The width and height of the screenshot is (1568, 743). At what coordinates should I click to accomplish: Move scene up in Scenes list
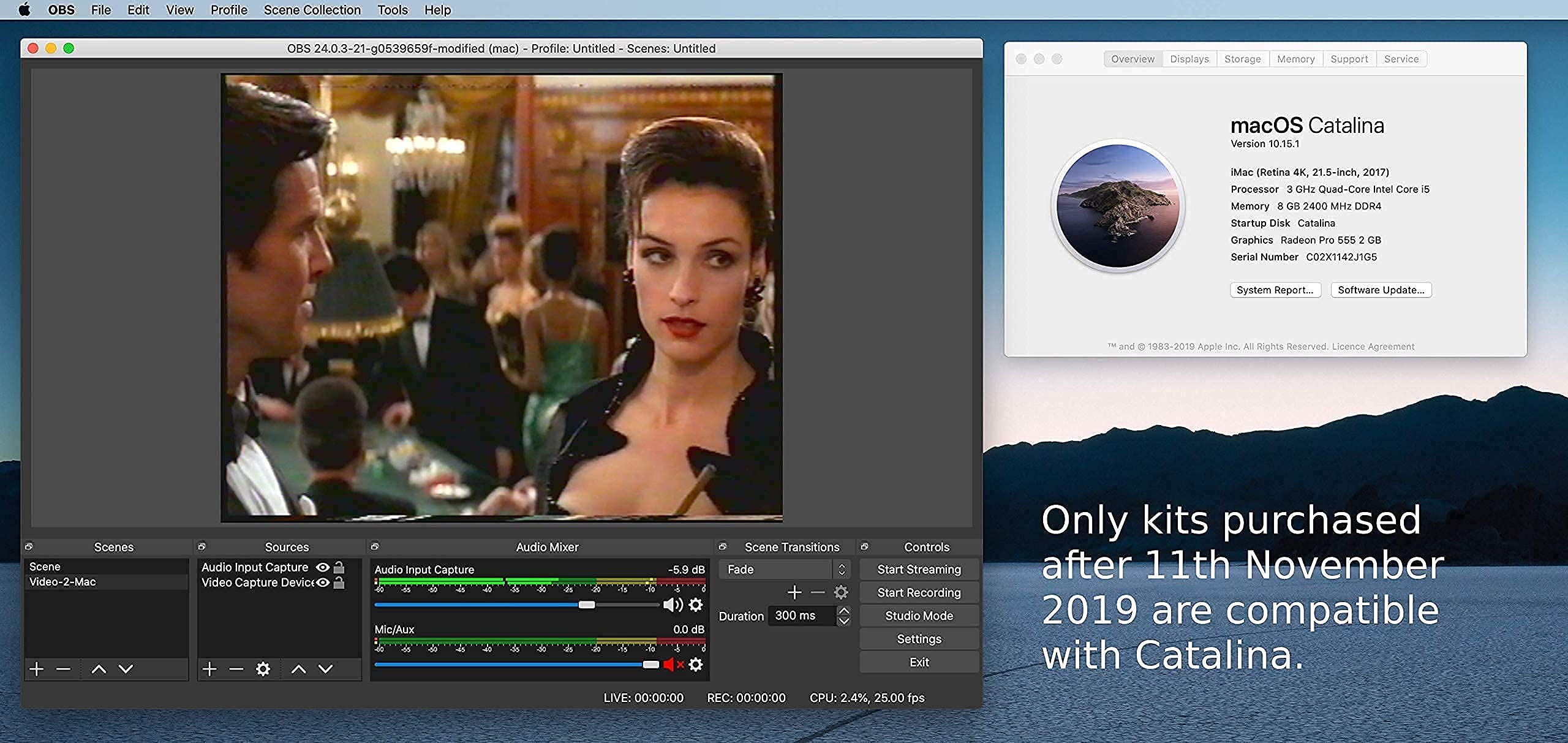[99, 669]
